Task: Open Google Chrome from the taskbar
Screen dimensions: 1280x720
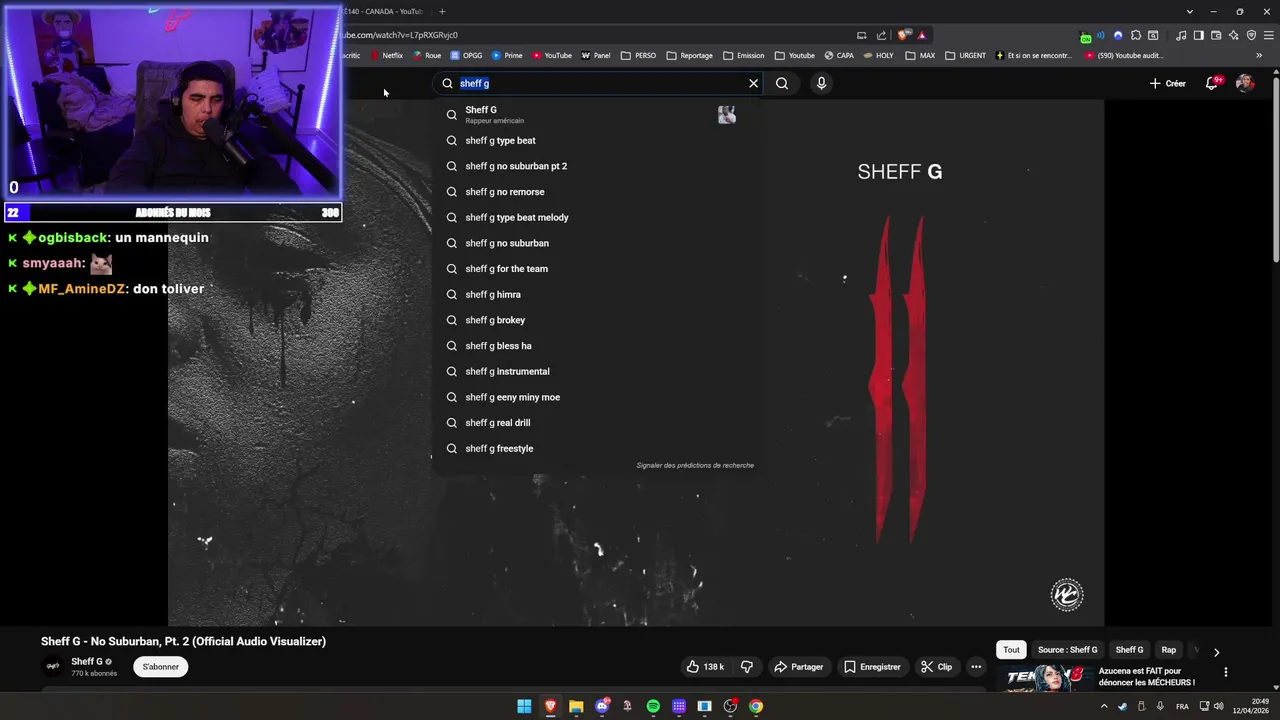Action: tap(756, 706)
